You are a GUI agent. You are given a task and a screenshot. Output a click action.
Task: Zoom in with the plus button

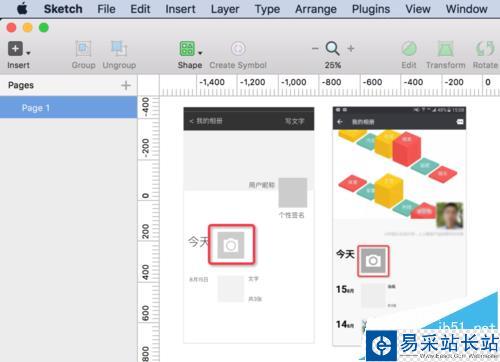point(351,49)
